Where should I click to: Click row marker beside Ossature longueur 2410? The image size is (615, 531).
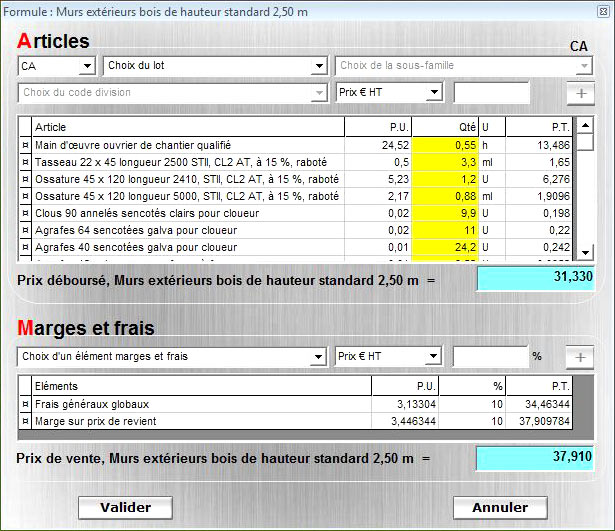click(x=25, y=179)
